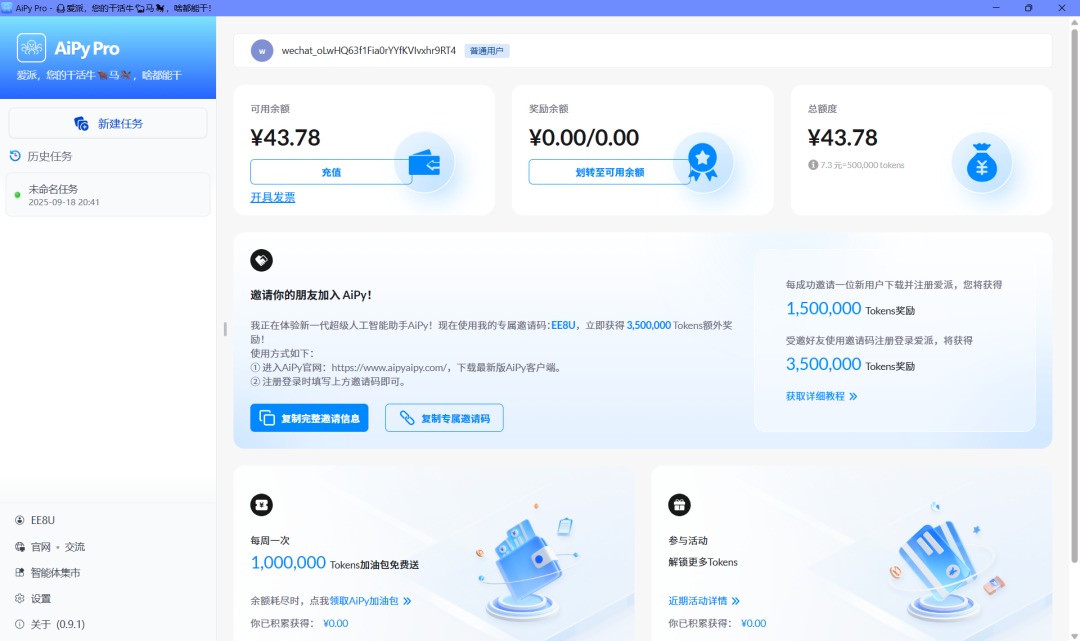Click the user avatar circle 'w'

coord(262,50)
